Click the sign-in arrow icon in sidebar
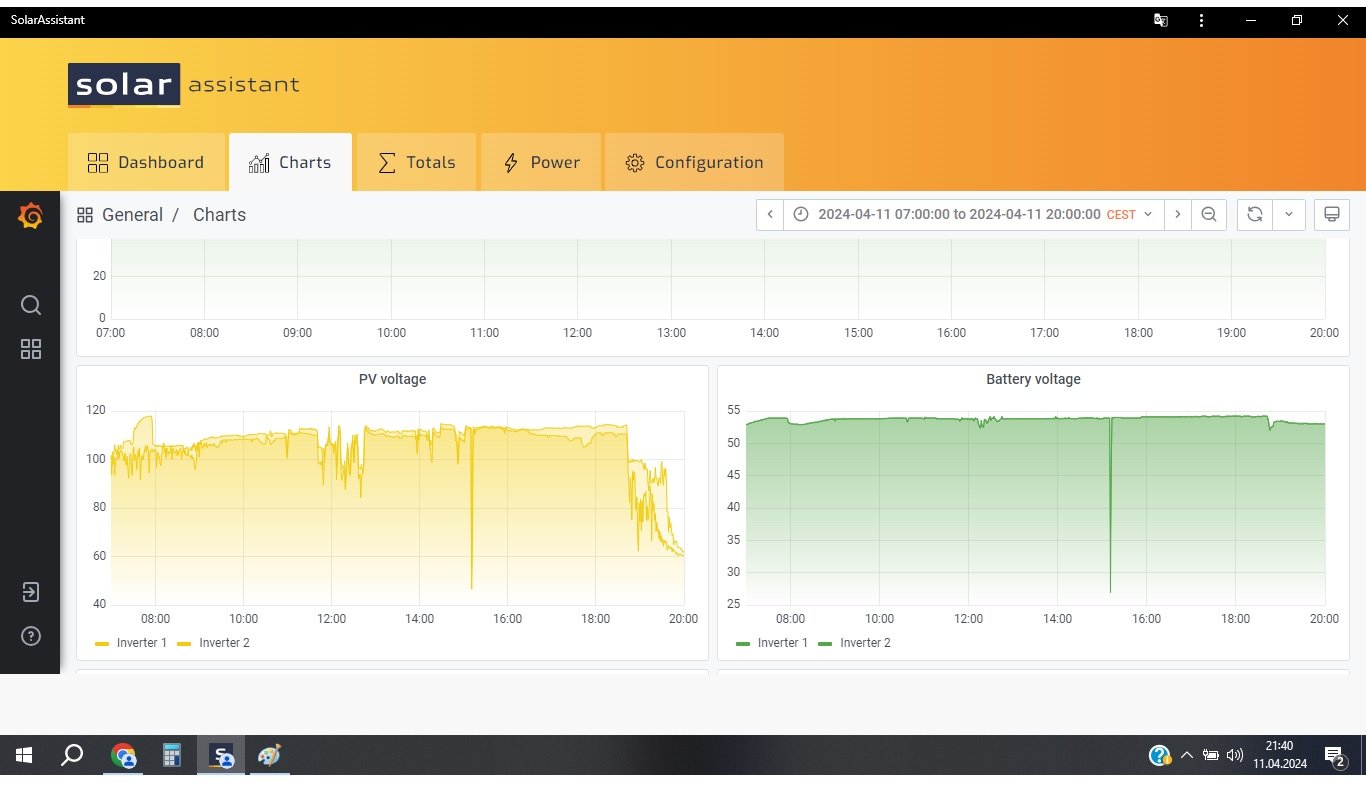This screenshot has height=801, width=1366. point(31,592)
